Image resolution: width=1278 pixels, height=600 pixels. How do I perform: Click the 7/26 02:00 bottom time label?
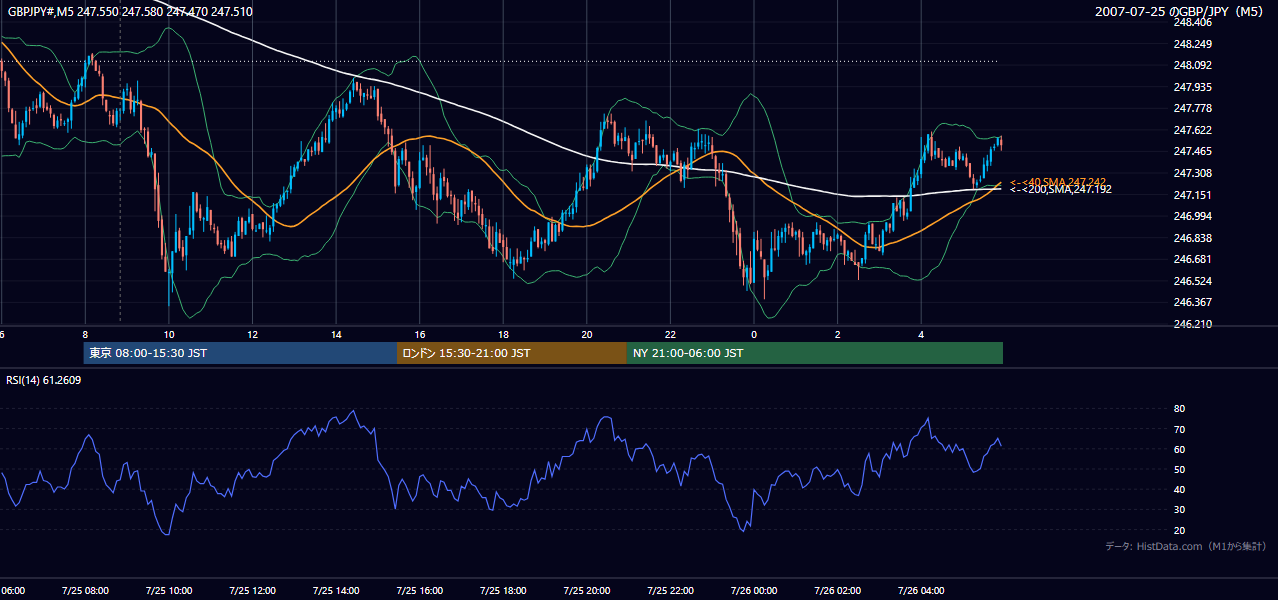click(x=837, y=590)
